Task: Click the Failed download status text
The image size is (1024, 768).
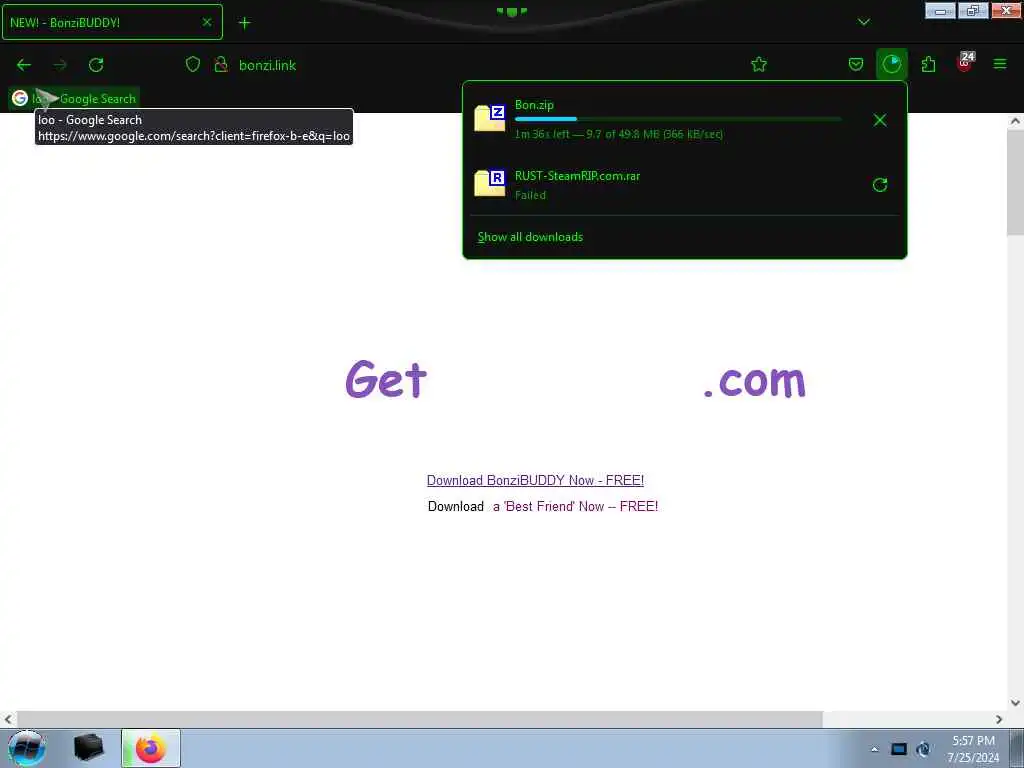Action: pos(530,195)
